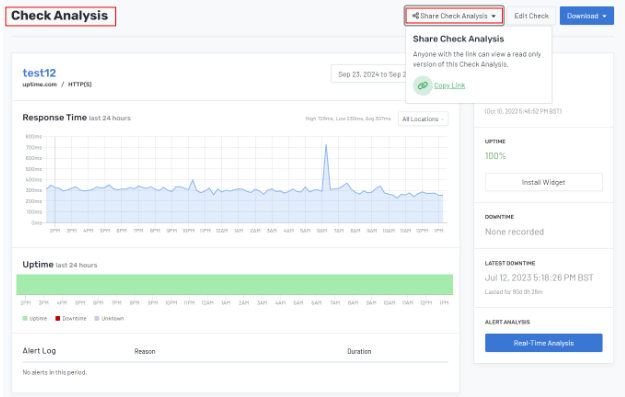Viewport: 625px width, 397px height.
Task: Click the green uptime bar
Action: click(234, 285)
